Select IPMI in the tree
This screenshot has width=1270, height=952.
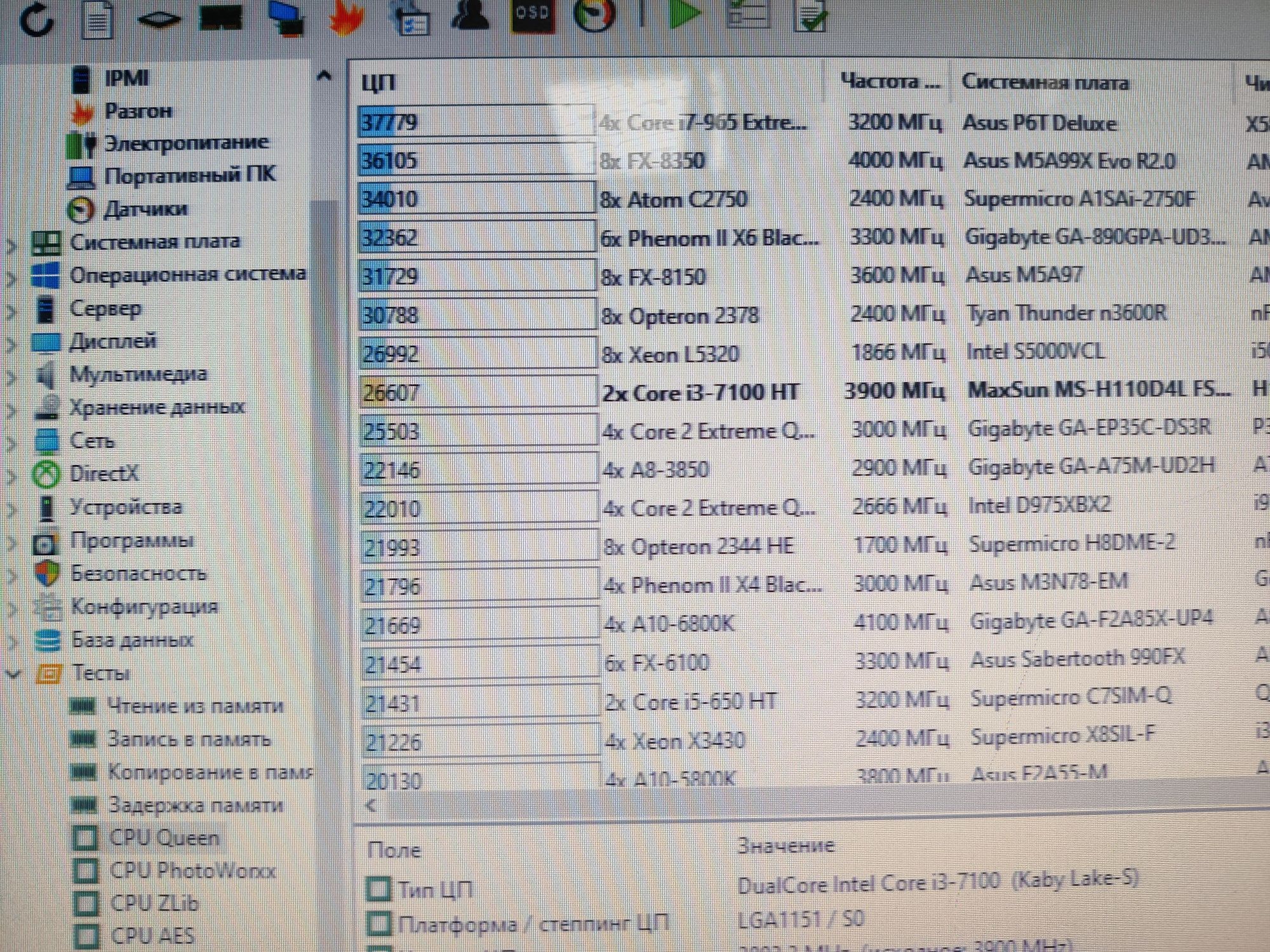point(126,78)
